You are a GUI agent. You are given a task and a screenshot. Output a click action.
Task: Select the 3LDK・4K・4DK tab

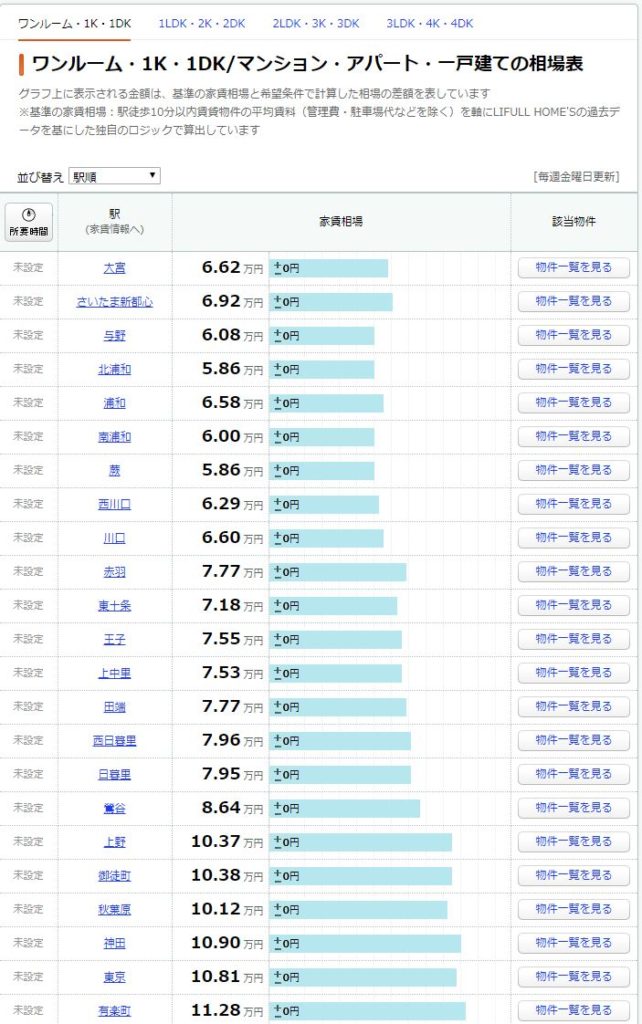click(x=430, y=23)
